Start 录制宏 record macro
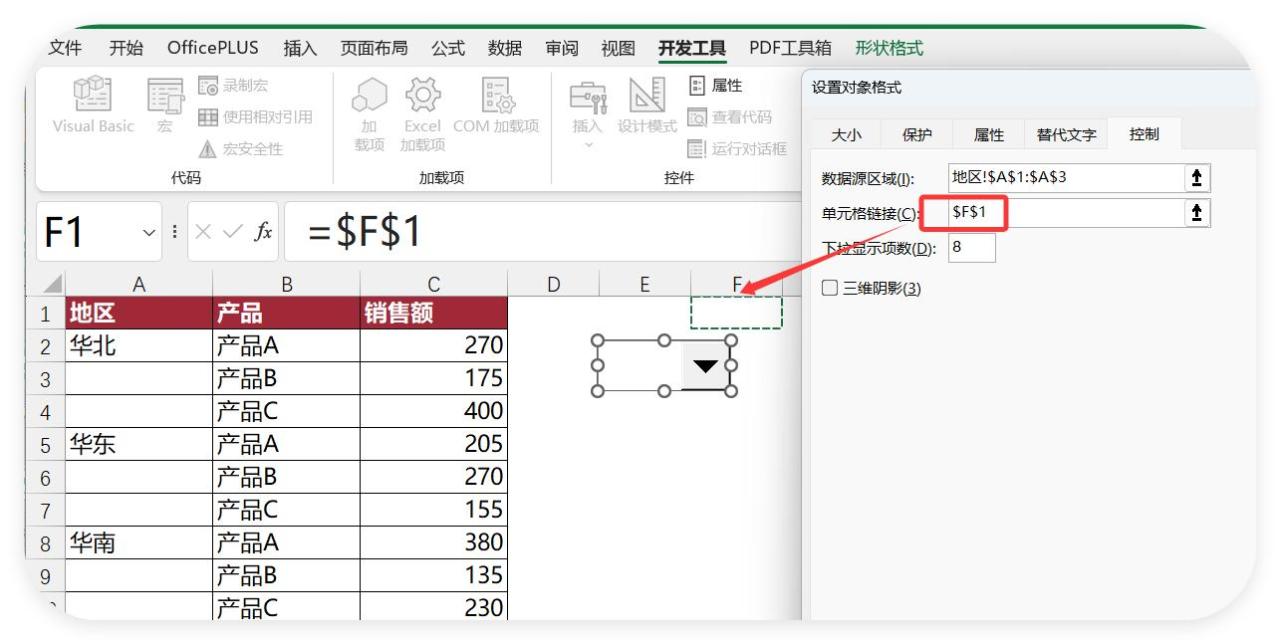 coord(232,87)
